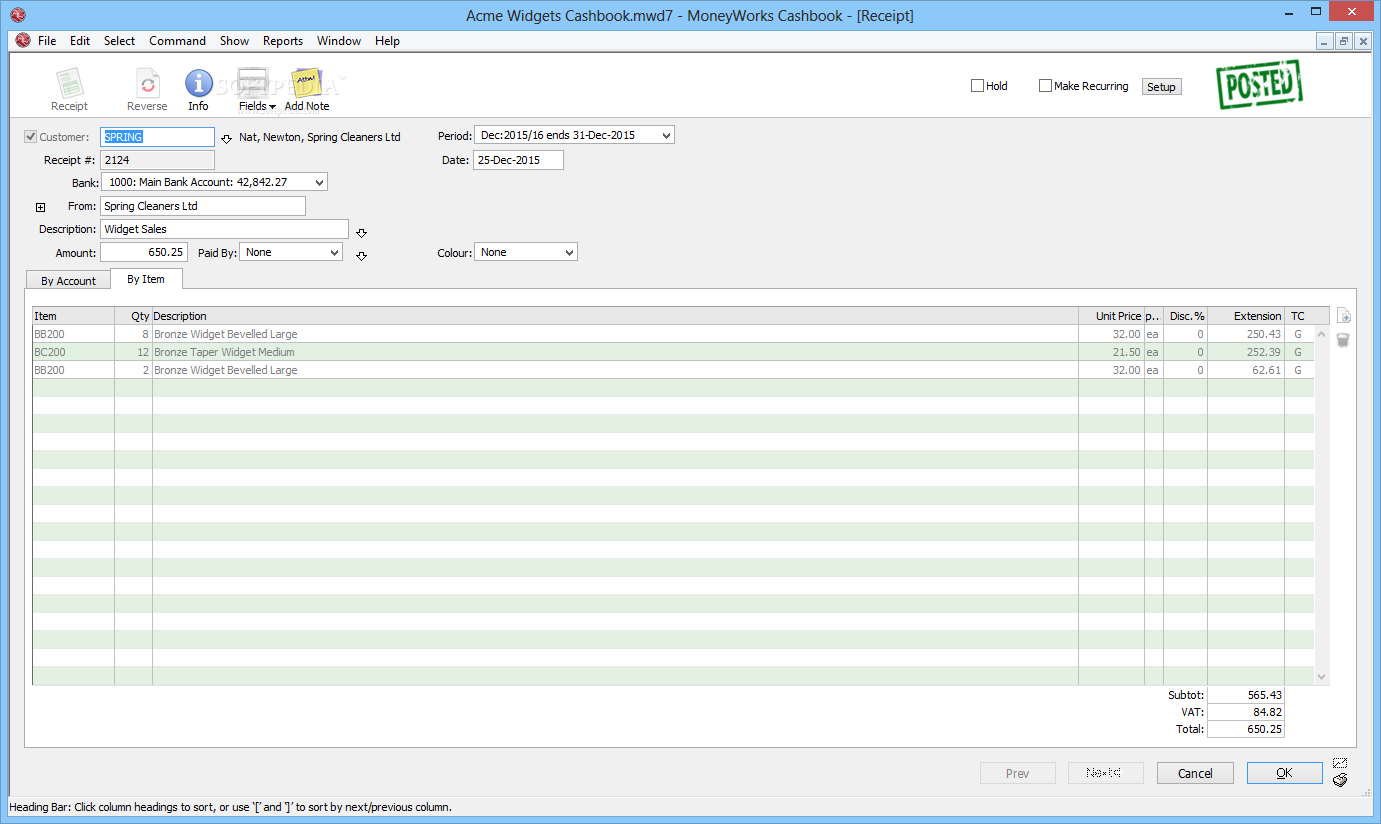Toggle the Customer checkbox
This screenshot has width=1381, height=824.
coord(31,137)
